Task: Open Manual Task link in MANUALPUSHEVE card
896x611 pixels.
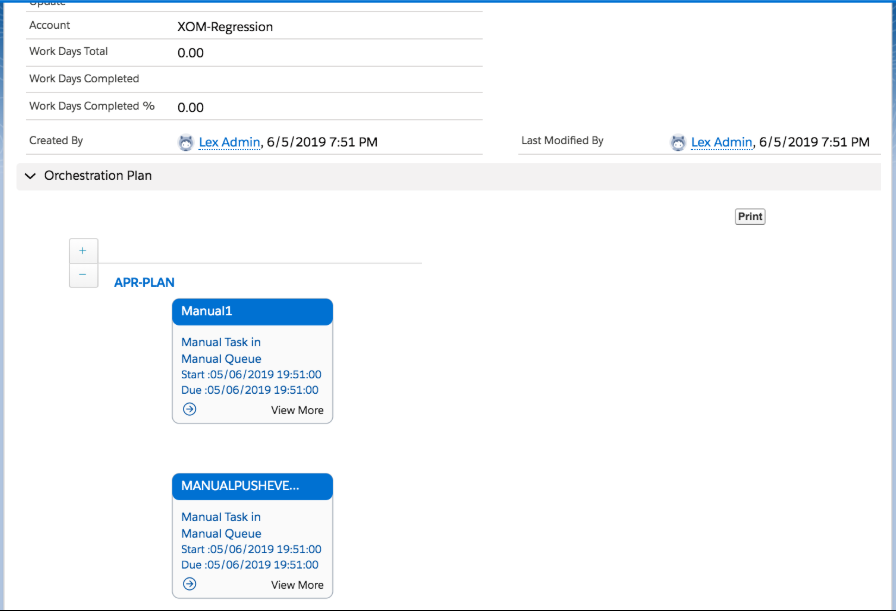Action: [221, 525]
